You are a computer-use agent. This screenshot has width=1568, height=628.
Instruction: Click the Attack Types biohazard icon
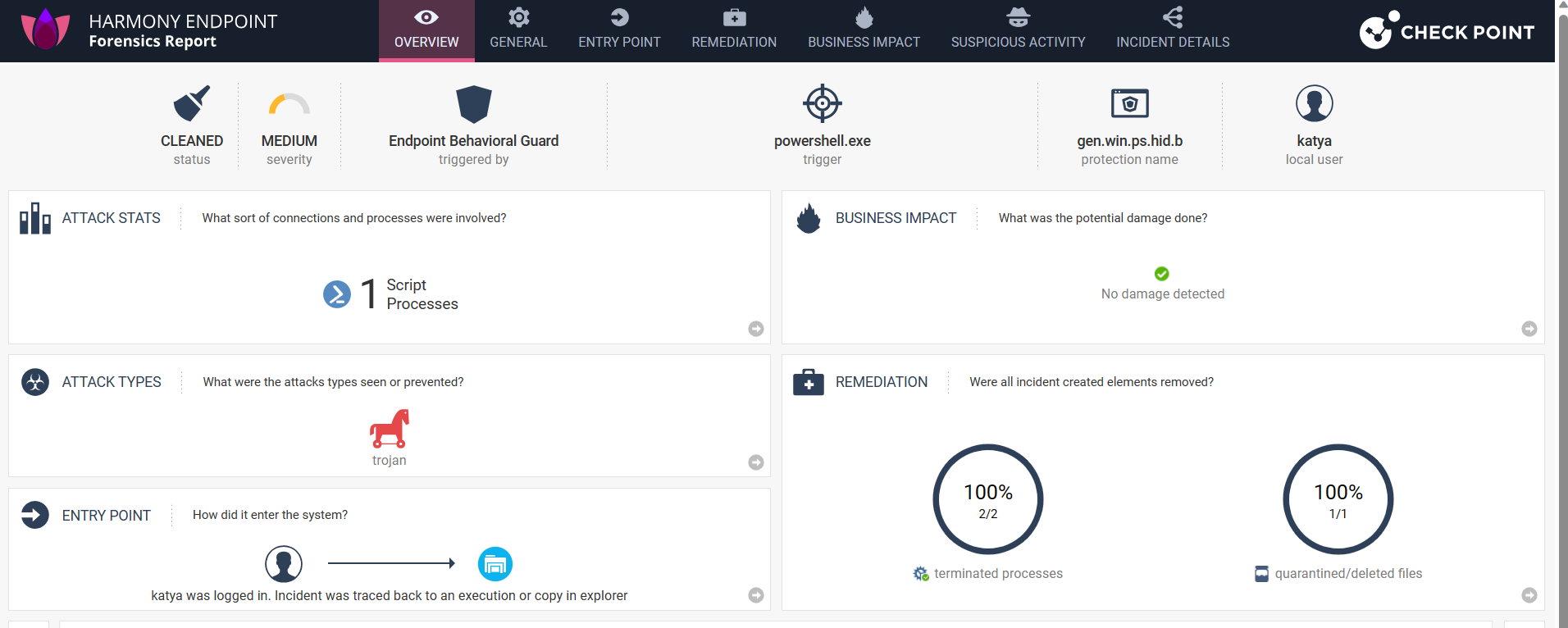point(35,382)
